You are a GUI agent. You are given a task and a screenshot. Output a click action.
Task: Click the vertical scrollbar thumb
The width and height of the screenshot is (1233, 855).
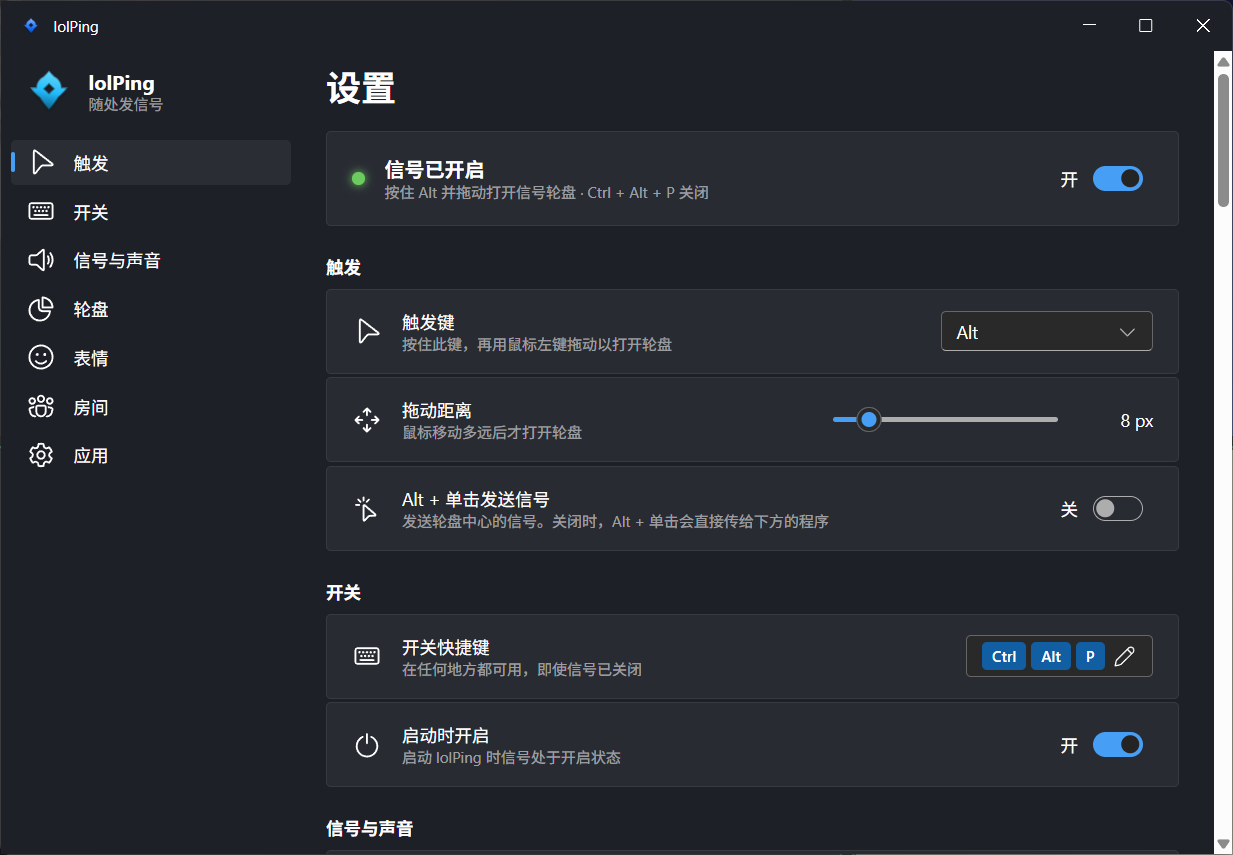(1223, 140)
